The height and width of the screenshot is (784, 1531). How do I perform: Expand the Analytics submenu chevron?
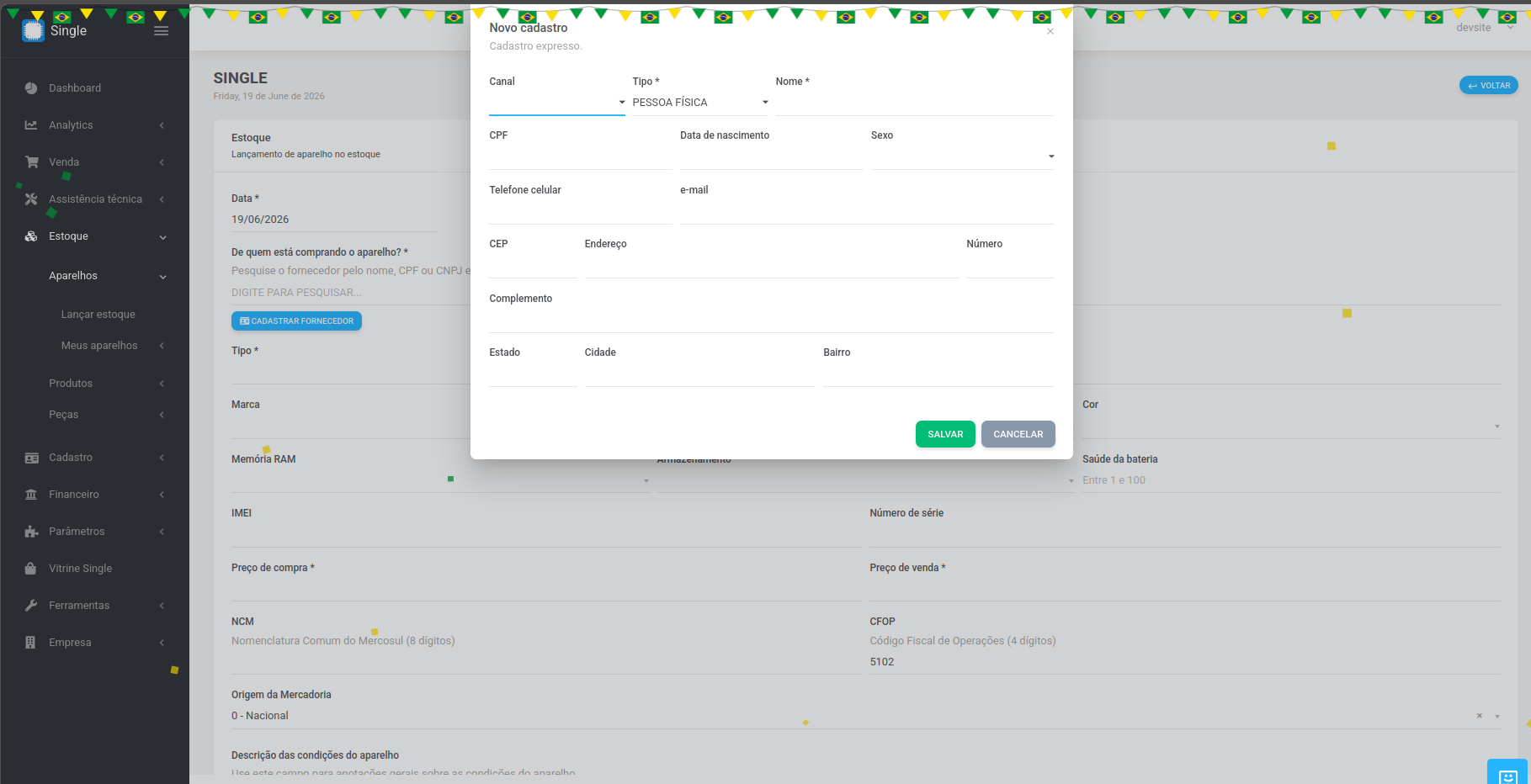click(x=162, y=125)
